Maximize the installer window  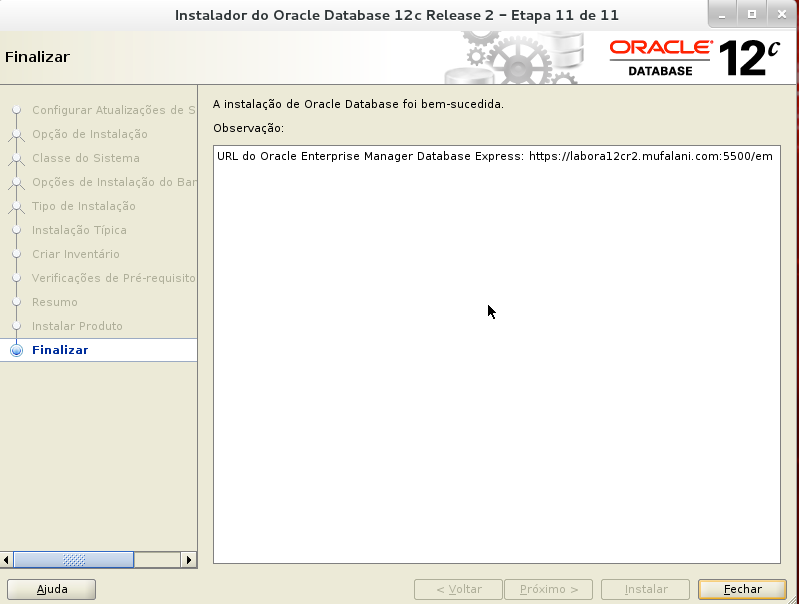752,15
